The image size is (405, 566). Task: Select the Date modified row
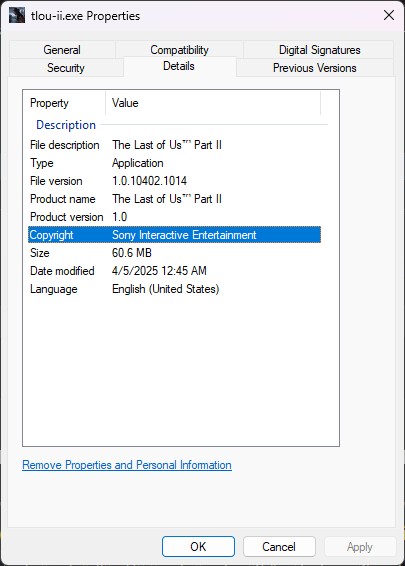click(174, 271)
